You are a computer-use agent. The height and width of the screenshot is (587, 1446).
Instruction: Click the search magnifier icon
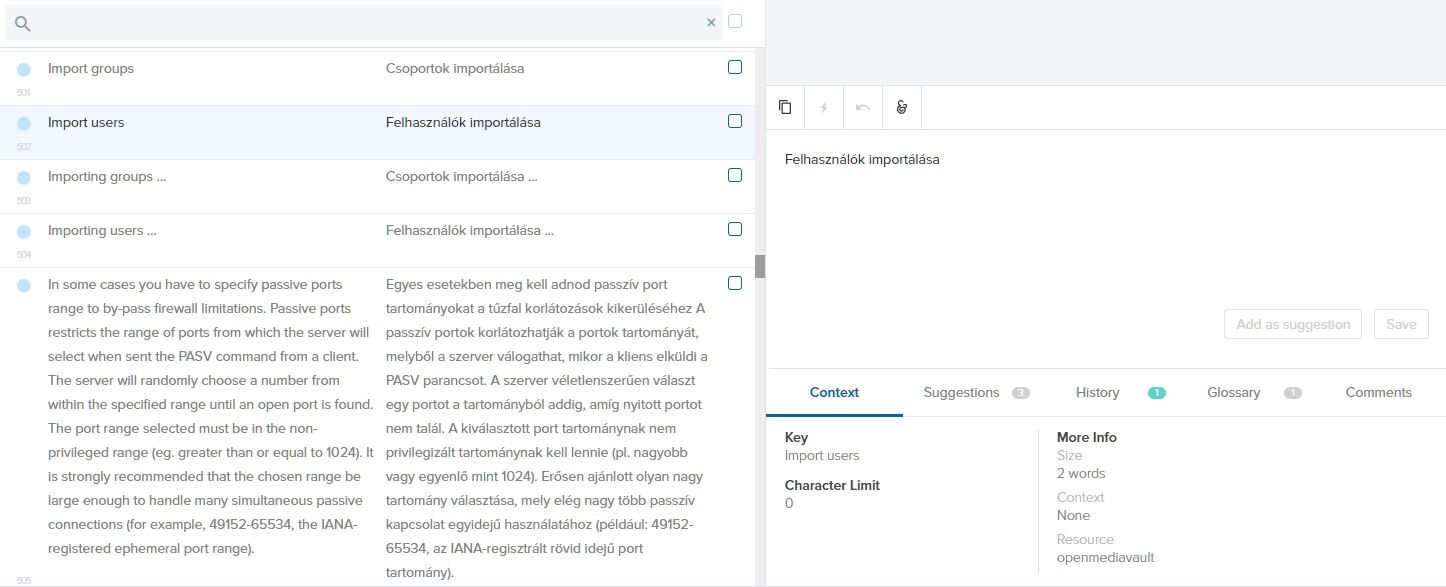[22, 23]
